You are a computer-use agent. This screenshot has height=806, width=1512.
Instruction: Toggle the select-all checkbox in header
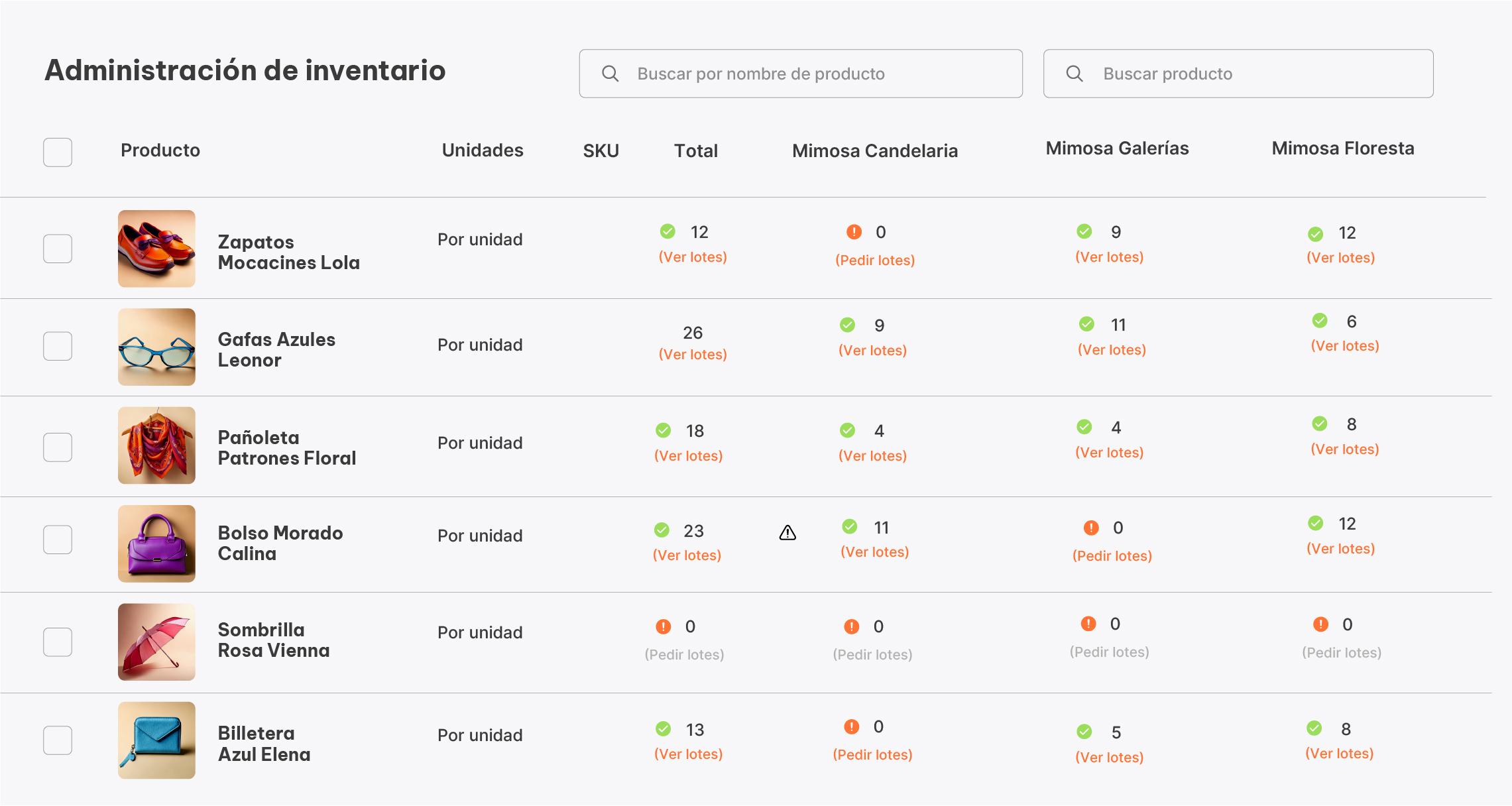[x=58, y=152]
